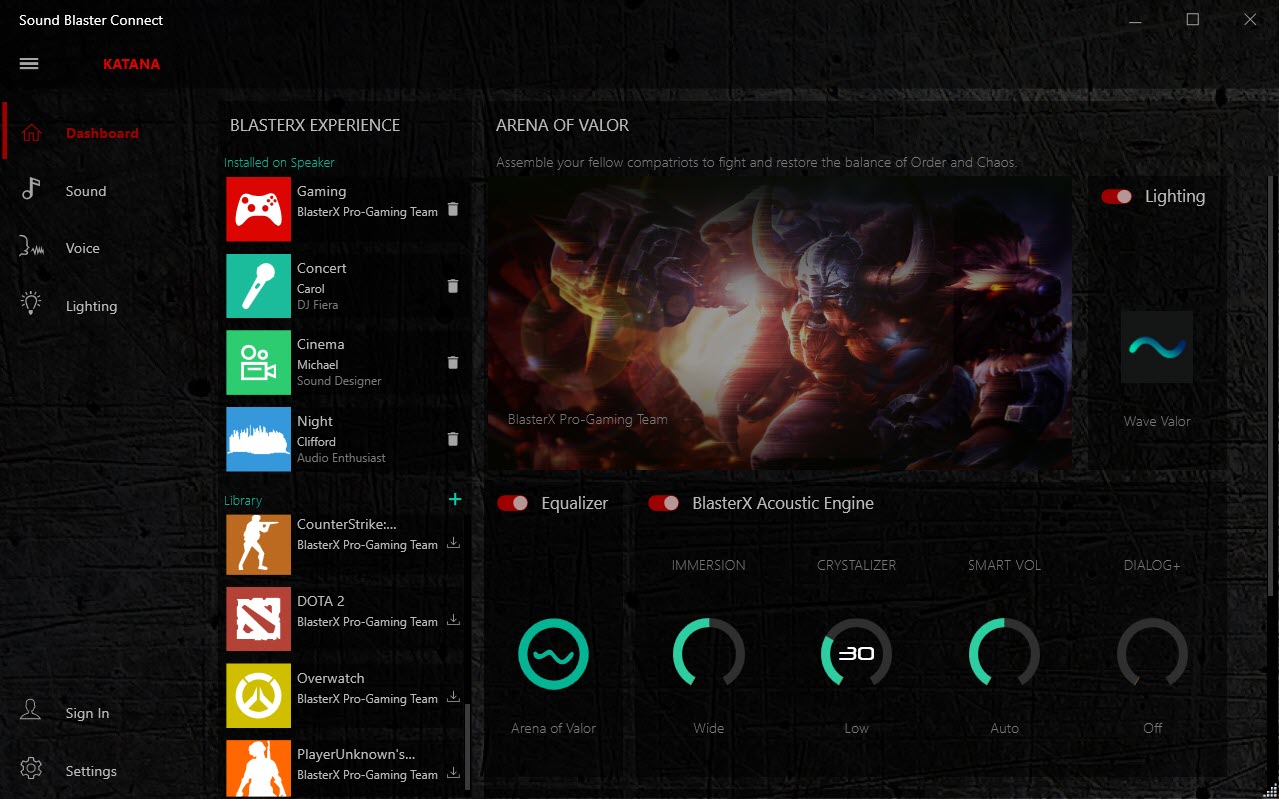This screenshot has width=1279, height=799.
Task: Download the Overwatch profile
Action: click(x=453, y=697)
